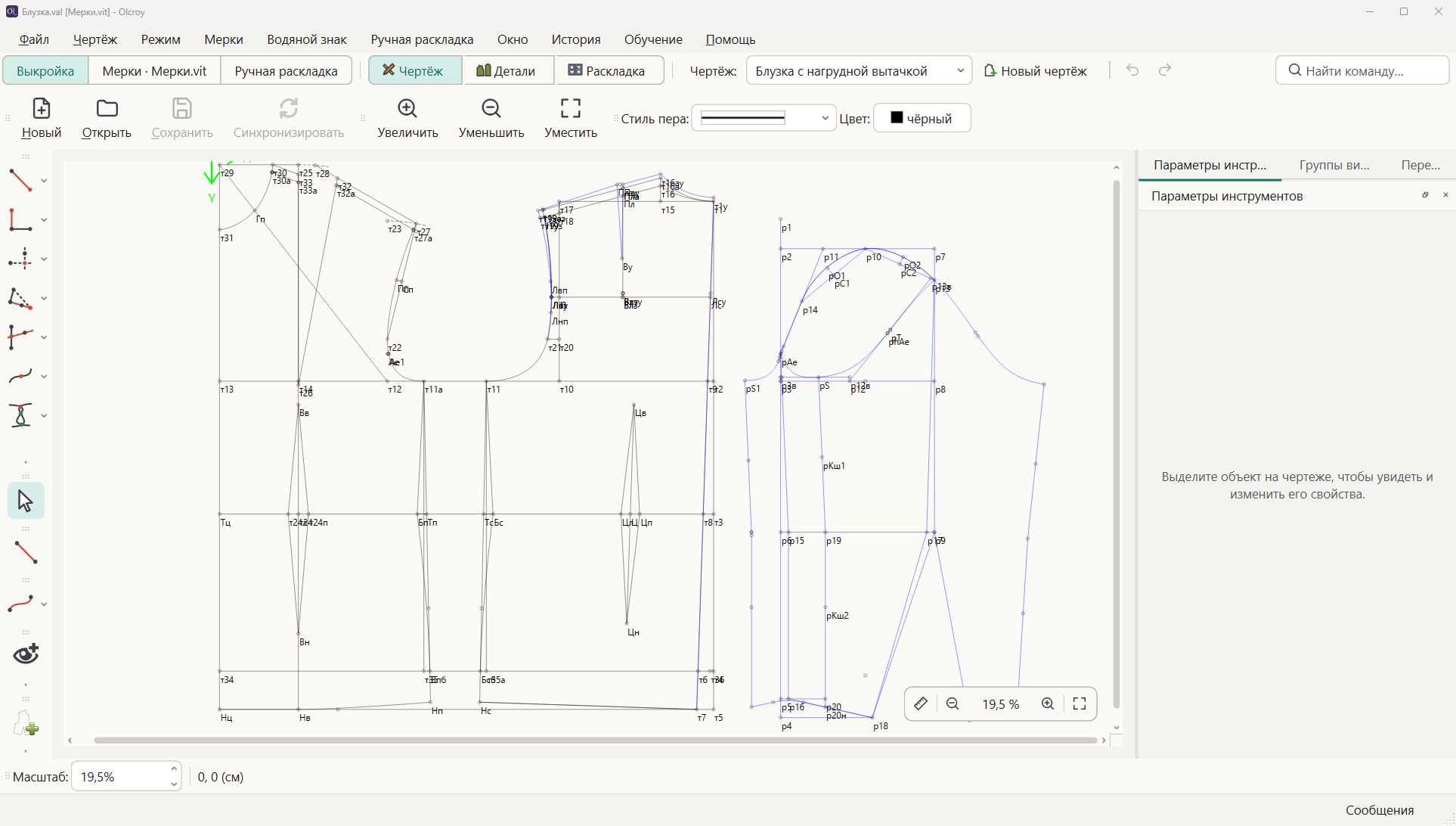Select the right-angle point tool
1456x826 pixels.
pos(20,219)
